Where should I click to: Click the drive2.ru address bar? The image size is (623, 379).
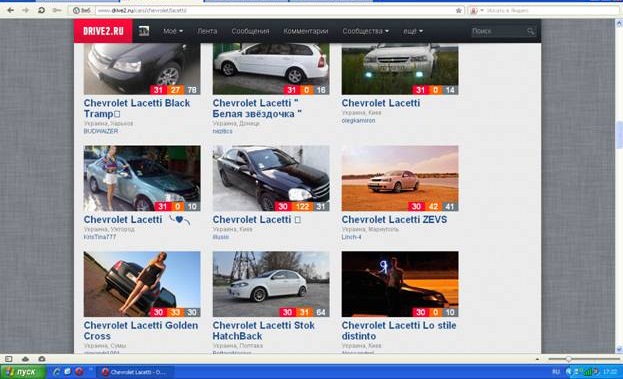[274, 10]
